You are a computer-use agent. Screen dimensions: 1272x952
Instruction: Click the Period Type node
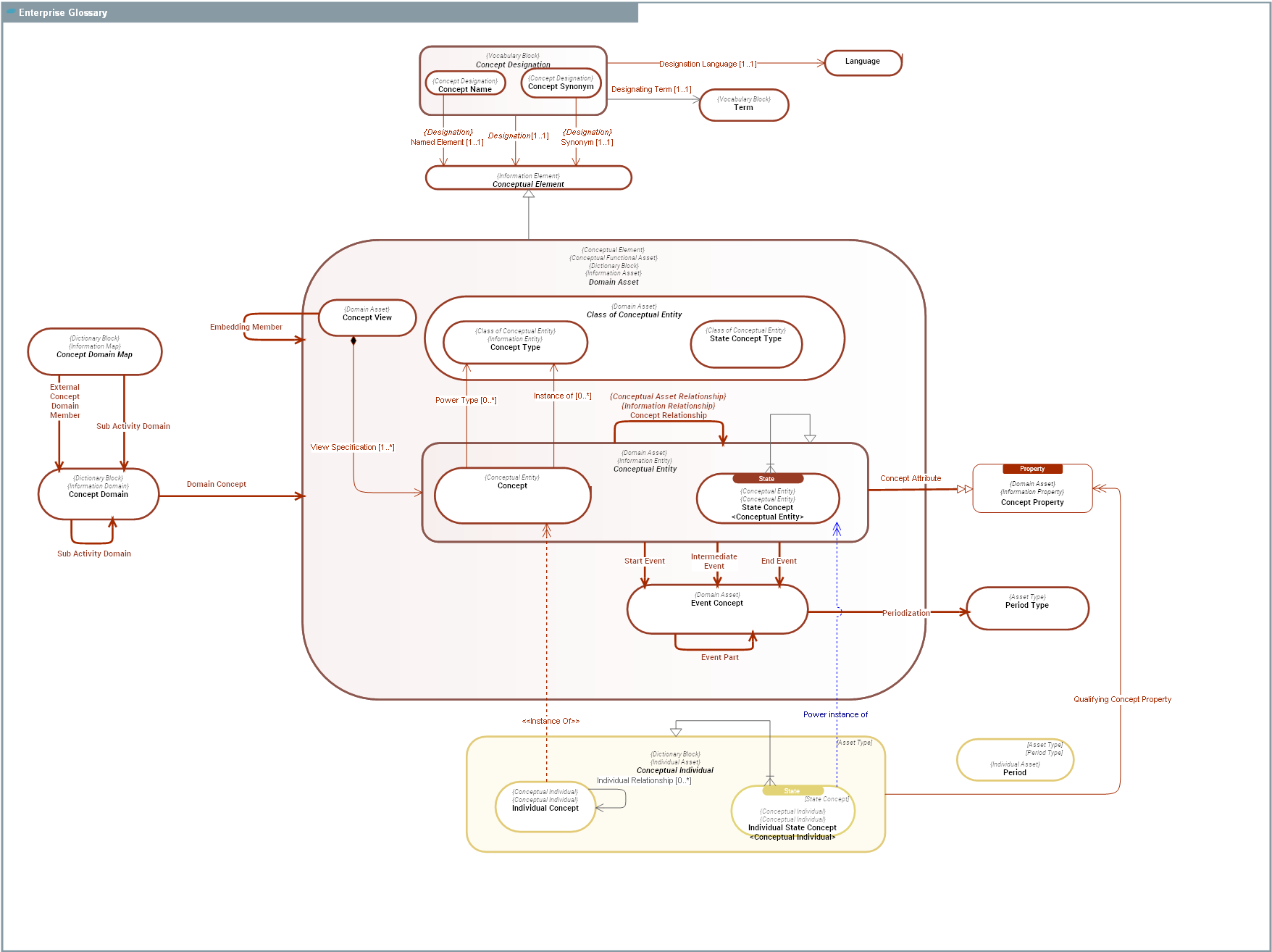pyautogui.click(x=1026, y=608)
